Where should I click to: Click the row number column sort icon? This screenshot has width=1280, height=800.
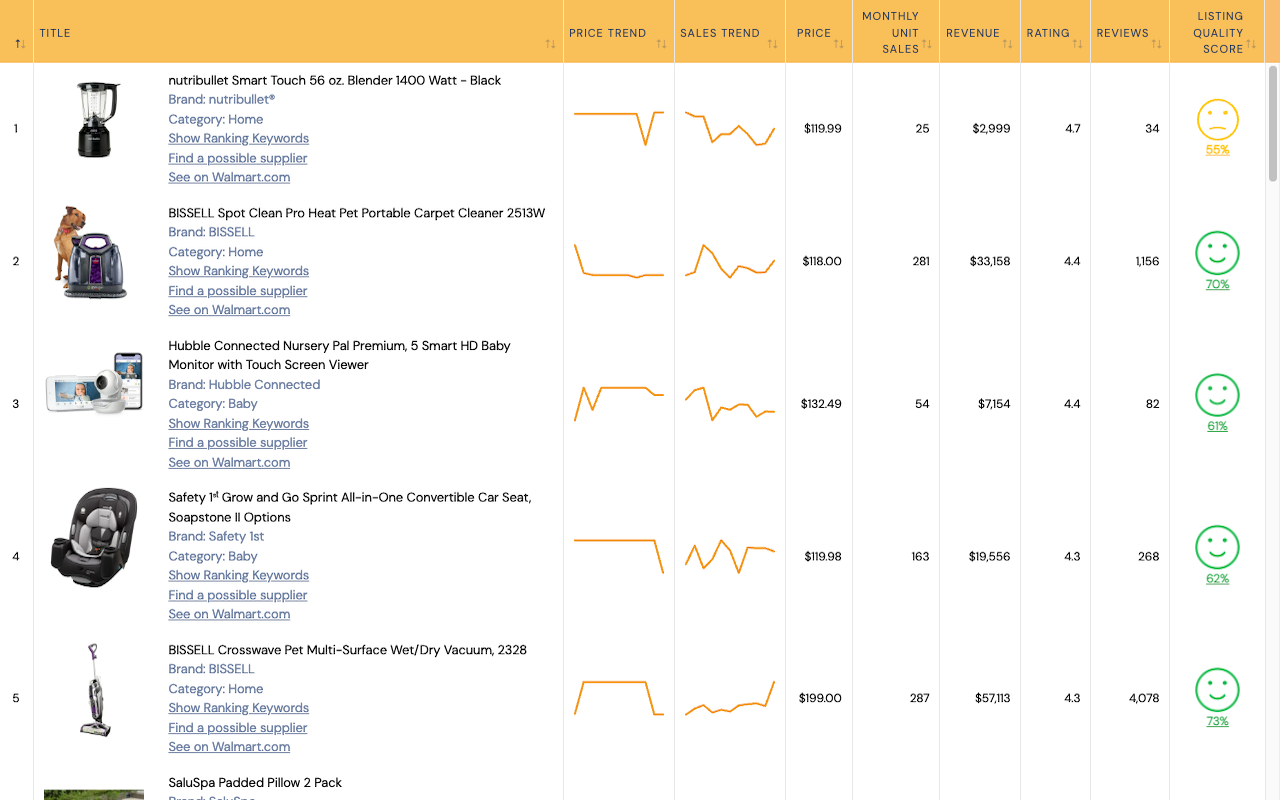click(x=20, y=44)
